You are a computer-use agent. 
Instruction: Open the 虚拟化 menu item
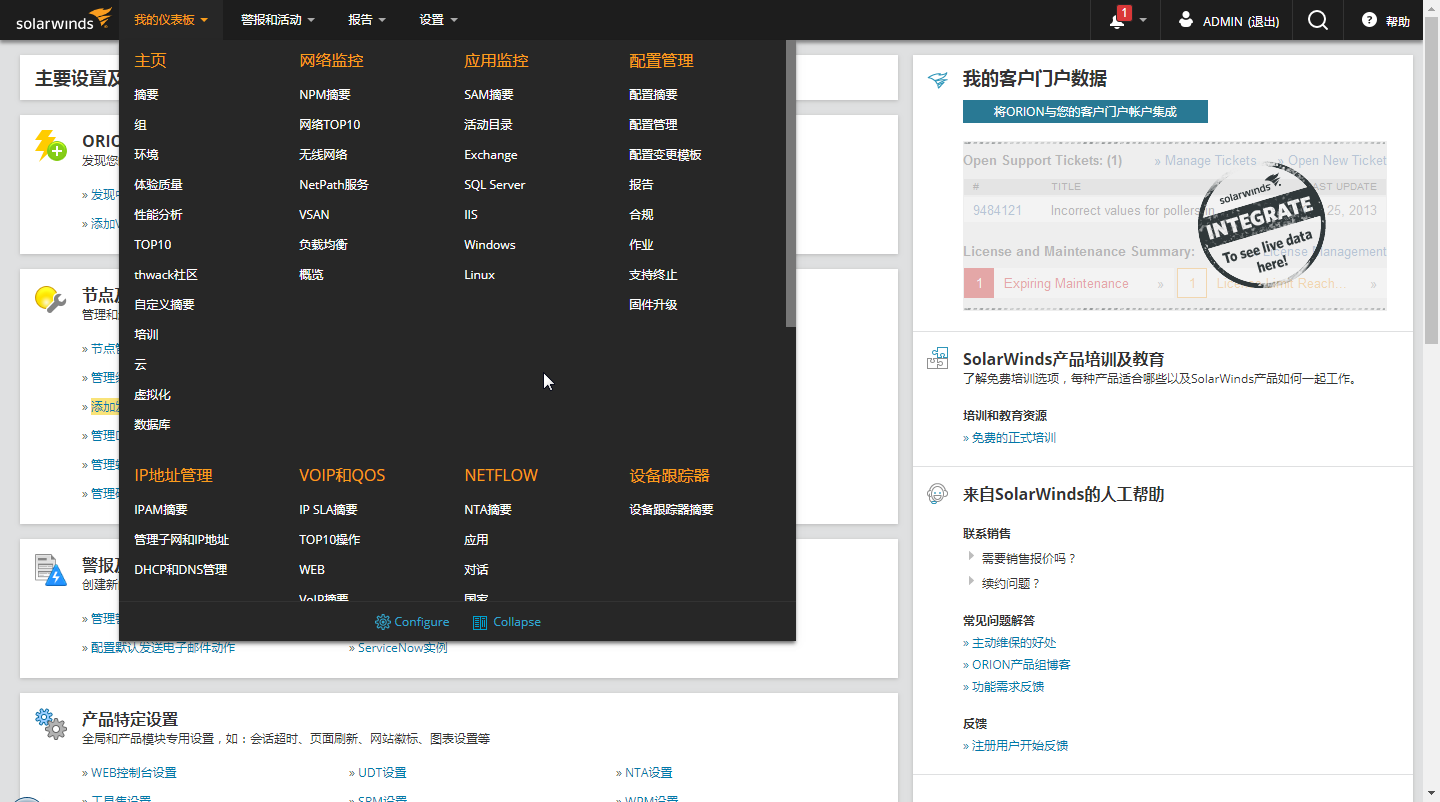point(152,395)
